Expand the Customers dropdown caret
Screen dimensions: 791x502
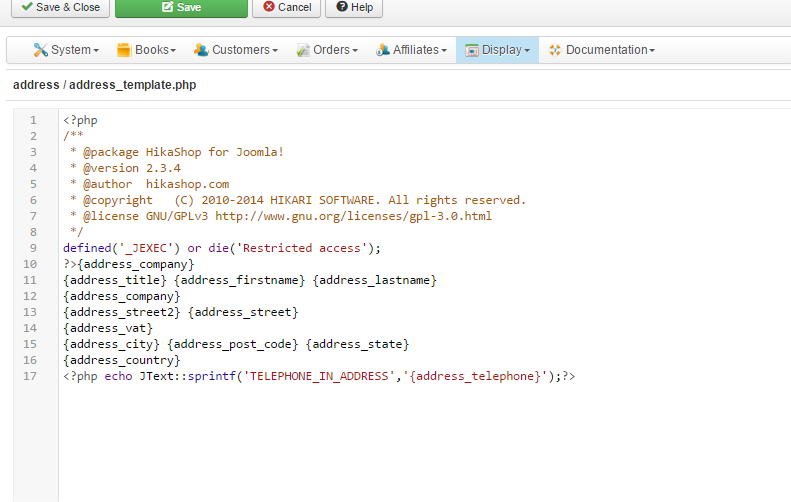tap(276, 51)
